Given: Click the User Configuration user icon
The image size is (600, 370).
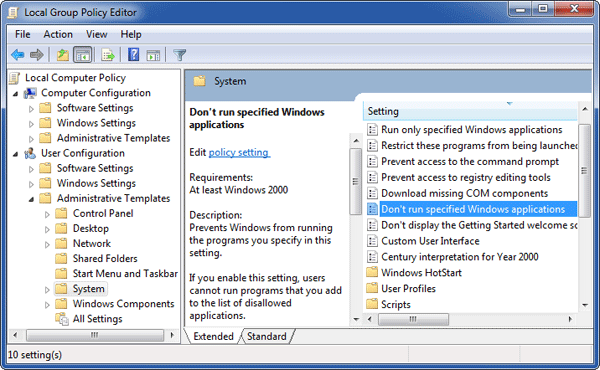Looking at the screenshot, I should (x=30, y=153).
